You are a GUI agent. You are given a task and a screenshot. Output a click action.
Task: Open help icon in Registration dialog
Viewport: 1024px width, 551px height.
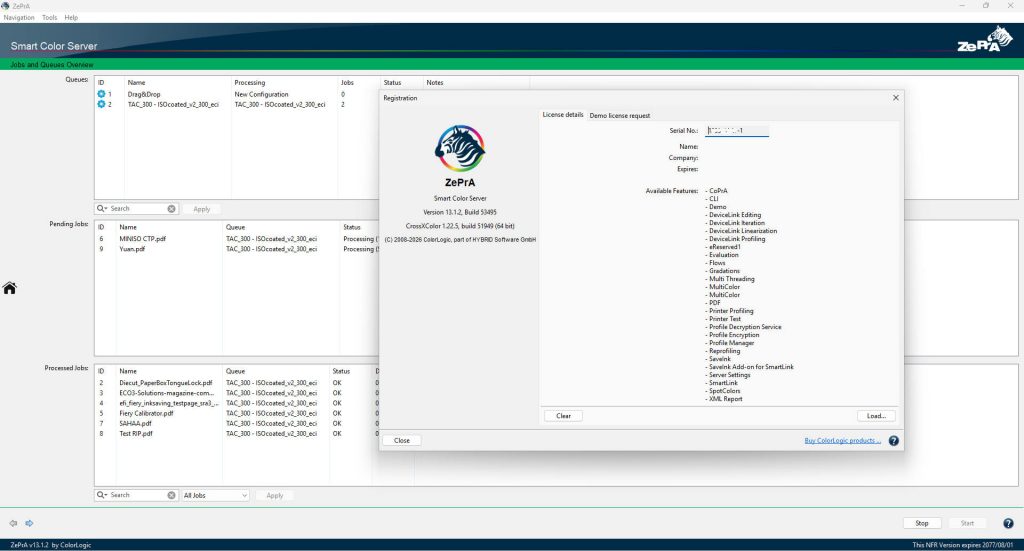[893, 441]
